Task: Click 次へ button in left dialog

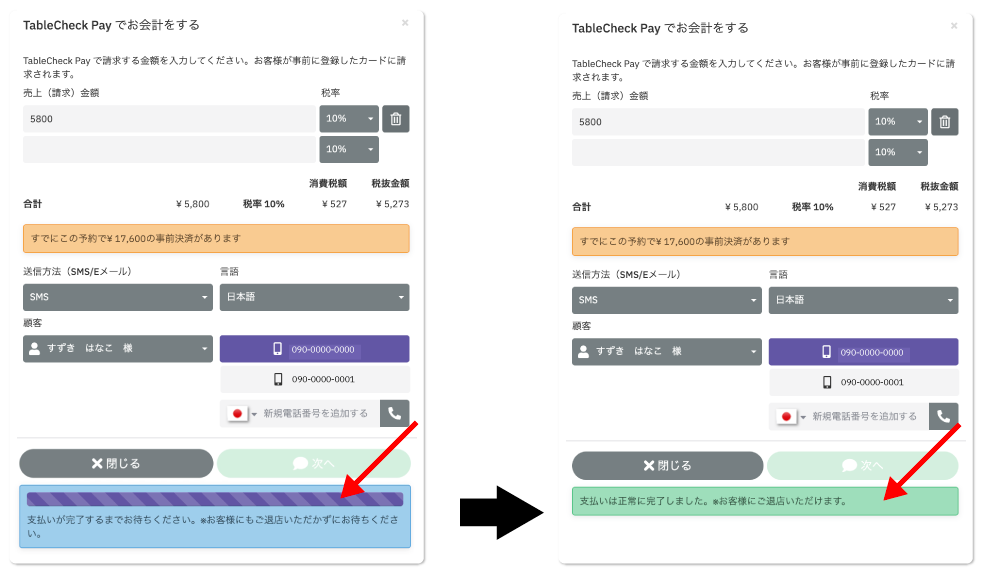Action: click(x=314, y=464)
